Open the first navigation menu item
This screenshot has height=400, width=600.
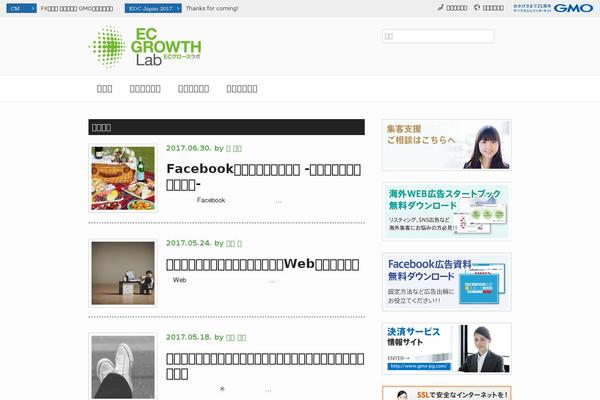(104, 89)
